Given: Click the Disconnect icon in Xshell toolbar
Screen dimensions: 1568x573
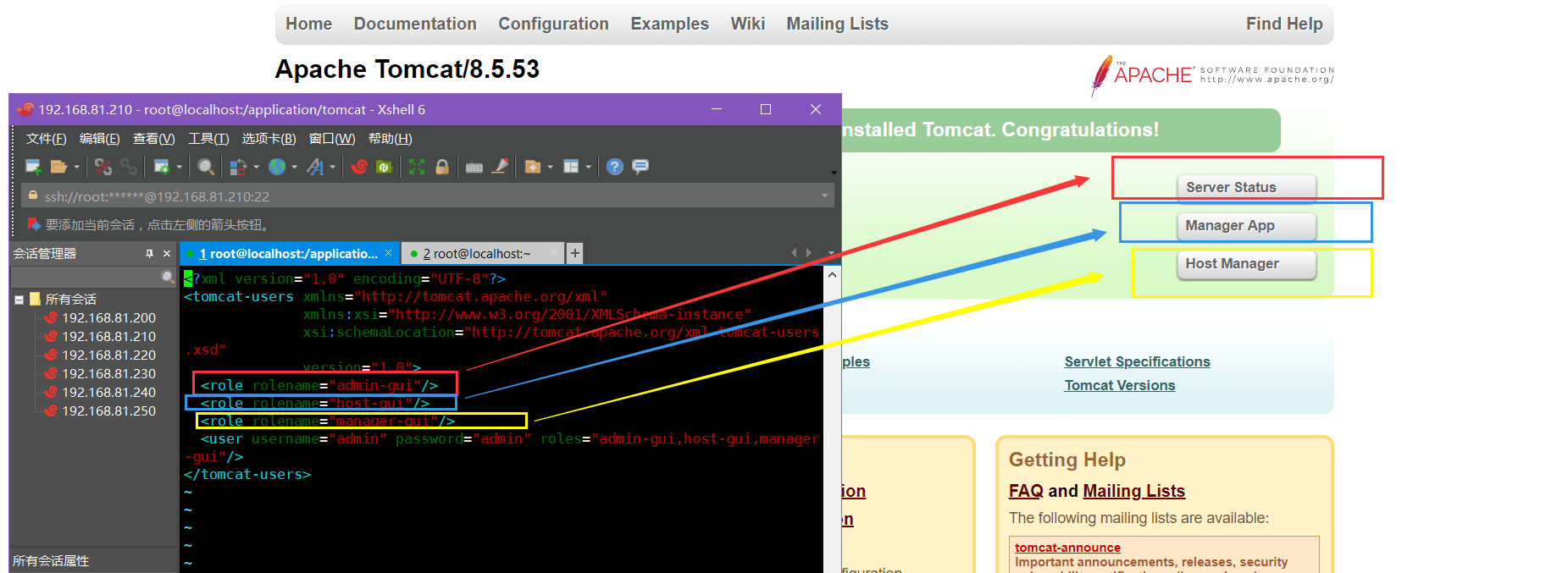Looking at the screenshot, I should 103,167.
